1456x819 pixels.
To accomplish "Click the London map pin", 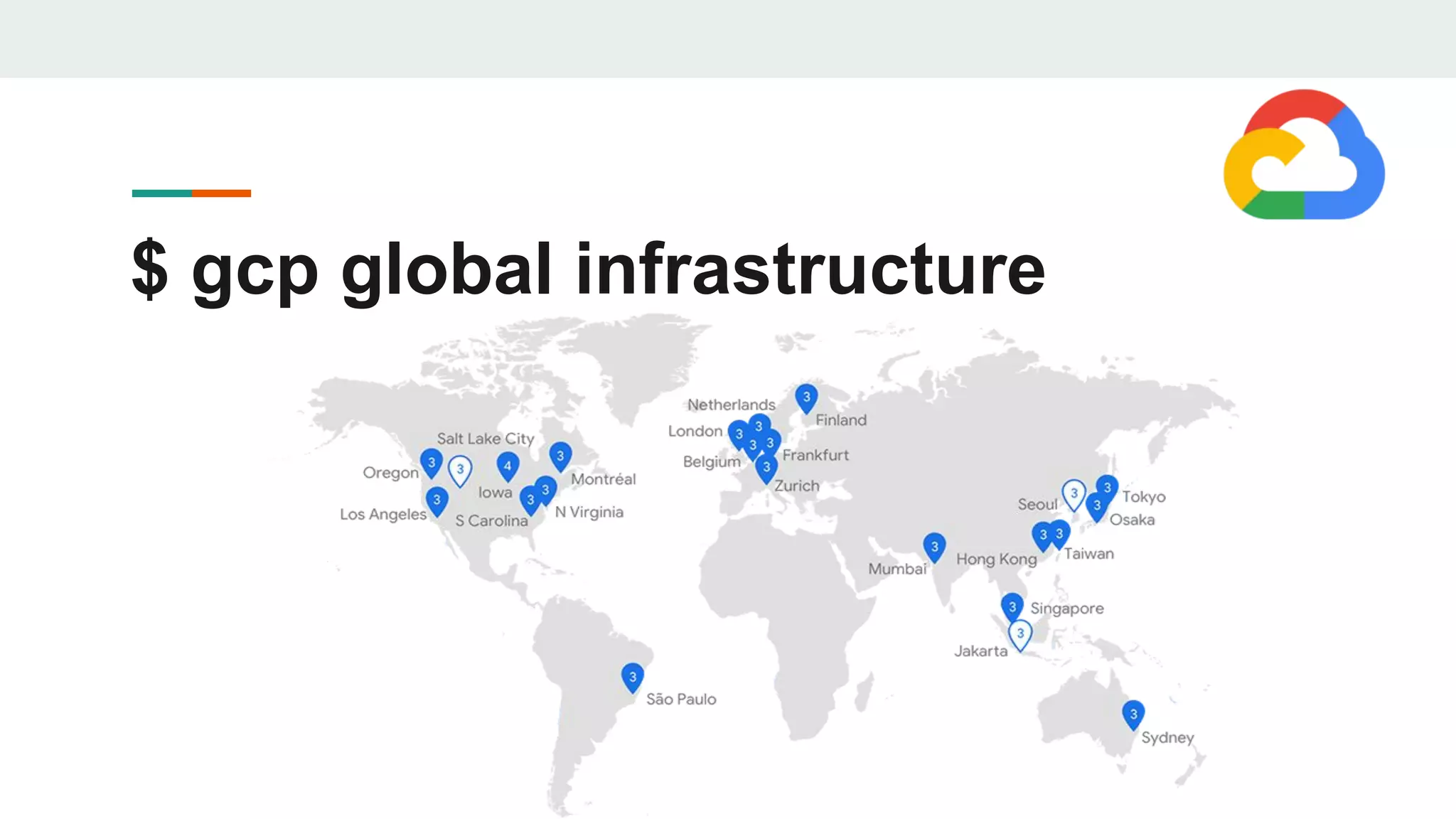I will tap(738, 434).
